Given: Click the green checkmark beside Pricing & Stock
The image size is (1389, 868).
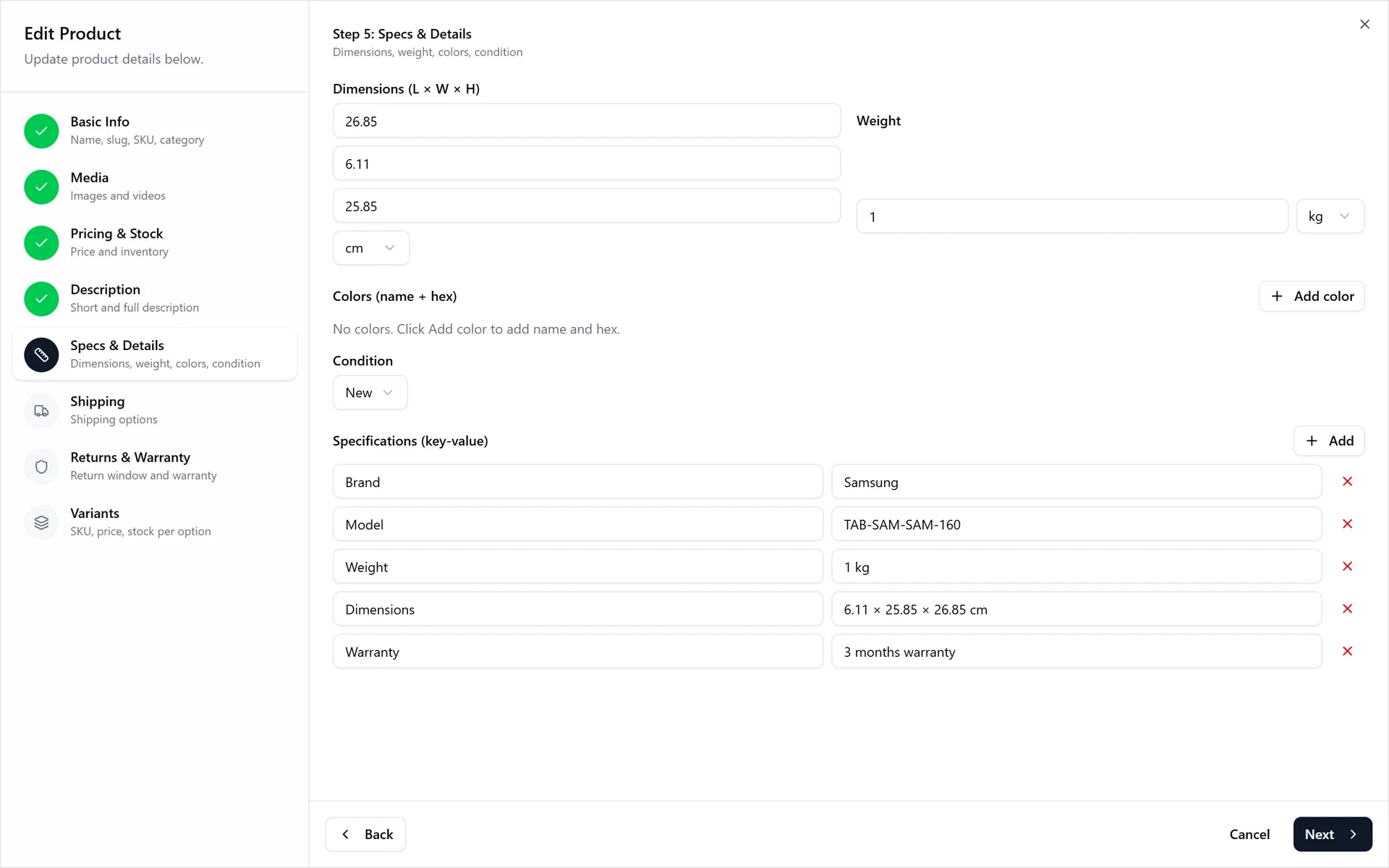Looking at the screenshot, I should (x=41, y=242).
